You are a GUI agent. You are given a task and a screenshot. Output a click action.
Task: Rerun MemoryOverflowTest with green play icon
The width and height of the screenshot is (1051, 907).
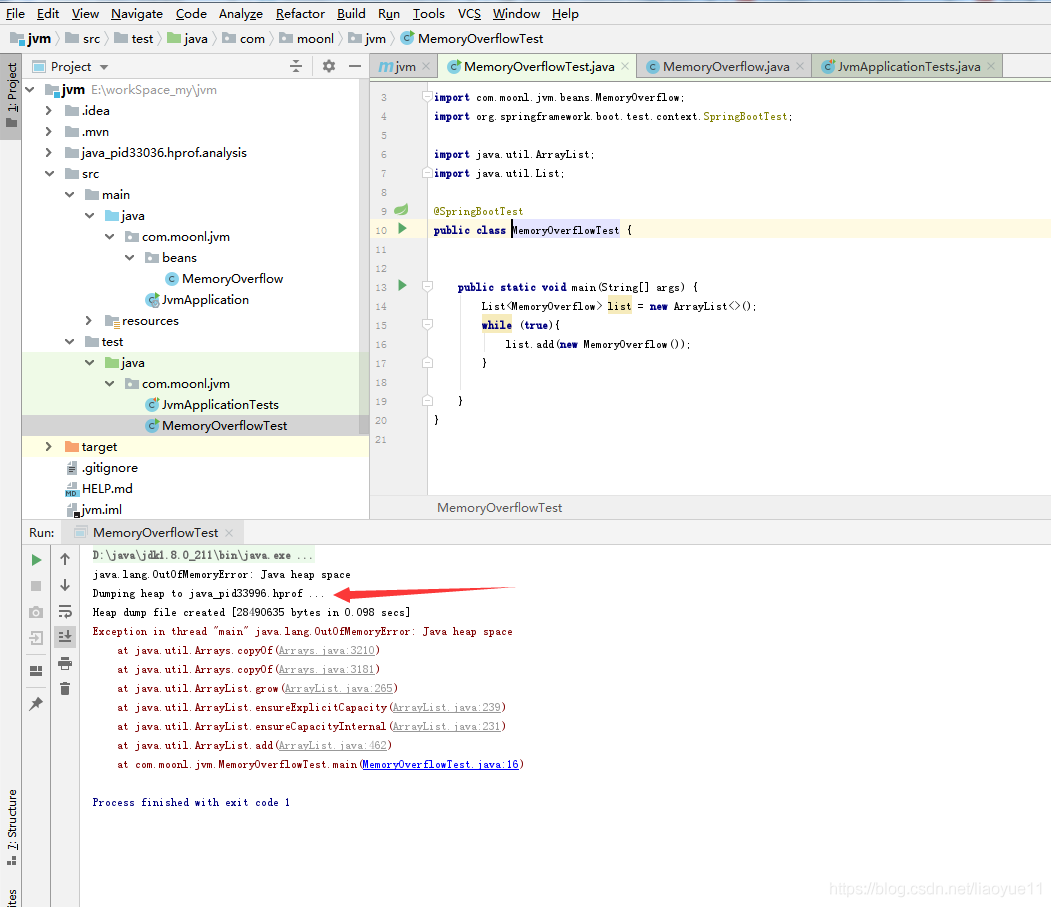coord(36,560)
